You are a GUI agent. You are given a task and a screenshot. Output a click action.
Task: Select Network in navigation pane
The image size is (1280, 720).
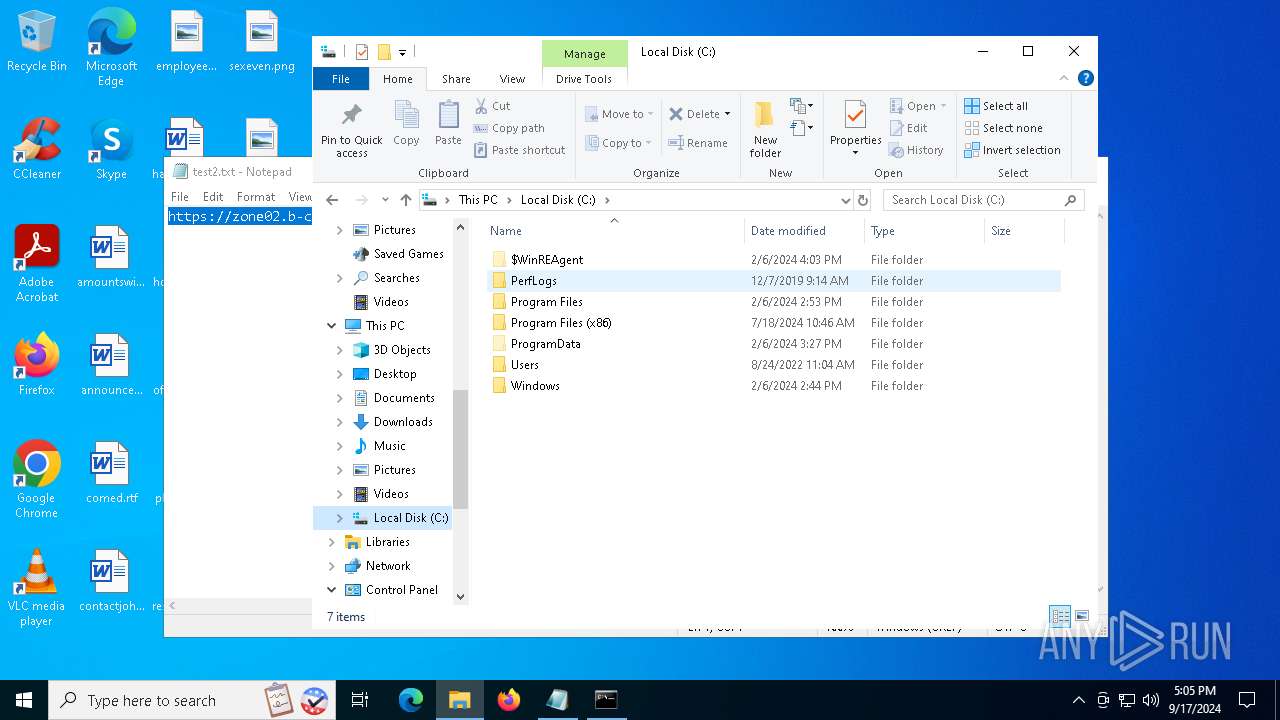388,566
